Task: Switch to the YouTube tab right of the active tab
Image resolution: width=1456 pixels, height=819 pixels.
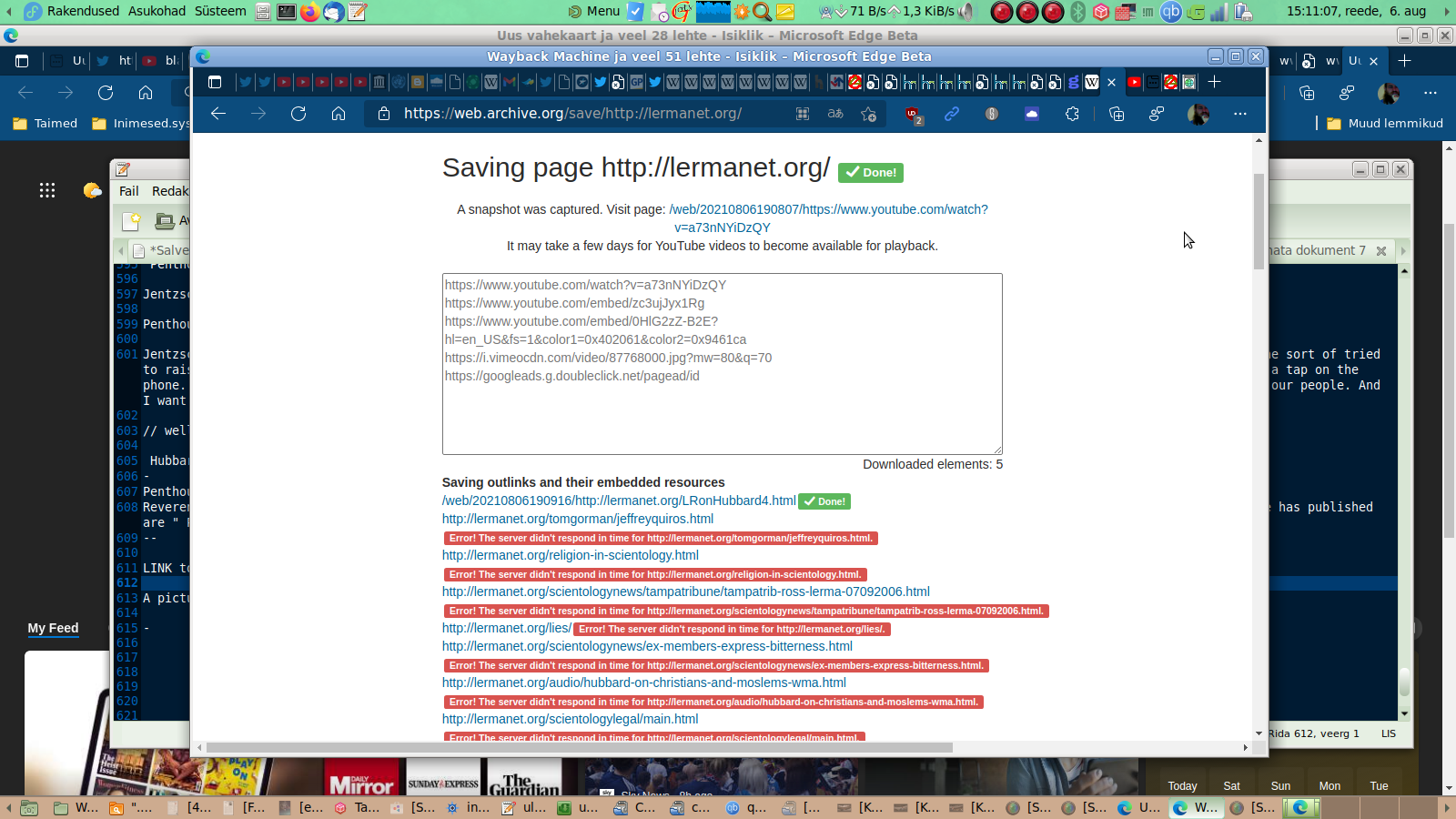Action: click(x=1134, y=82)
